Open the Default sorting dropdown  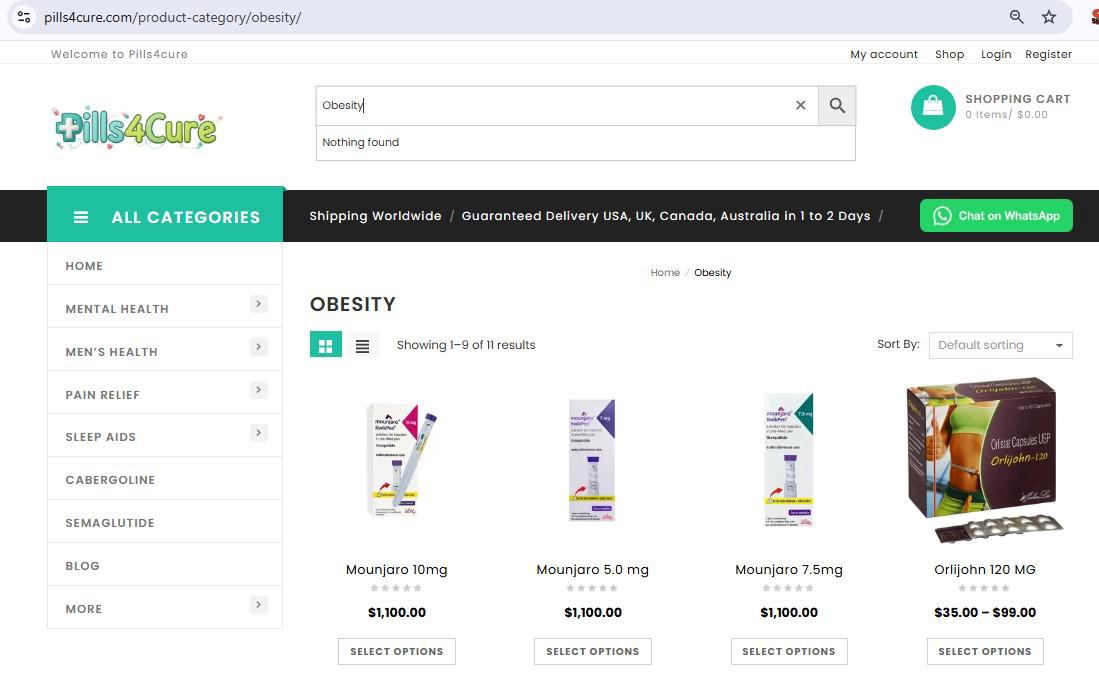point(1000,345)
